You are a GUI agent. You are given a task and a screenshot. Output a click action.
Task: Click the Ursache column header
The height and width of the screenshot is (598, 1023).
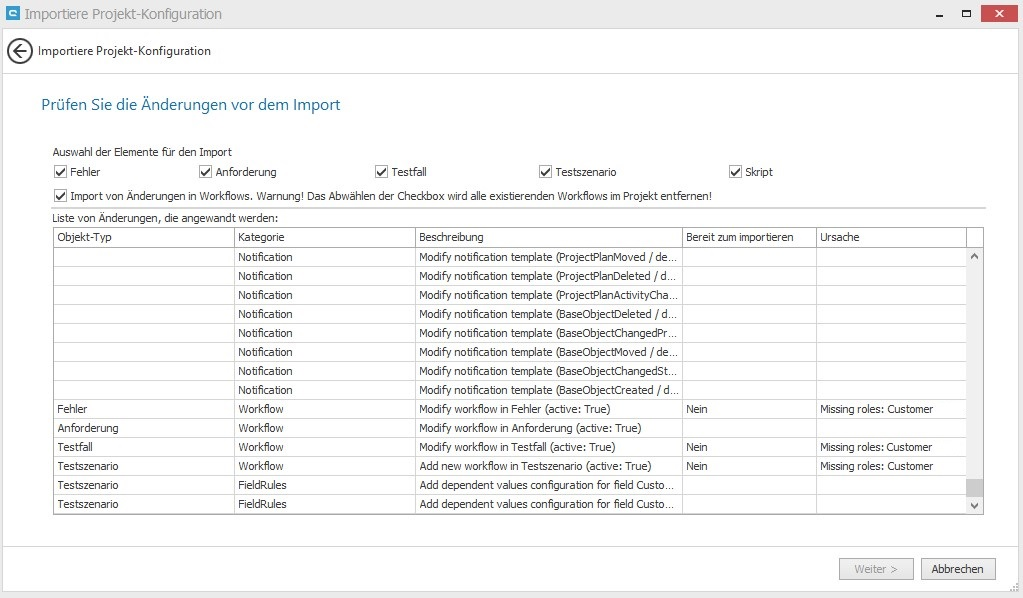tap(890, 237)
